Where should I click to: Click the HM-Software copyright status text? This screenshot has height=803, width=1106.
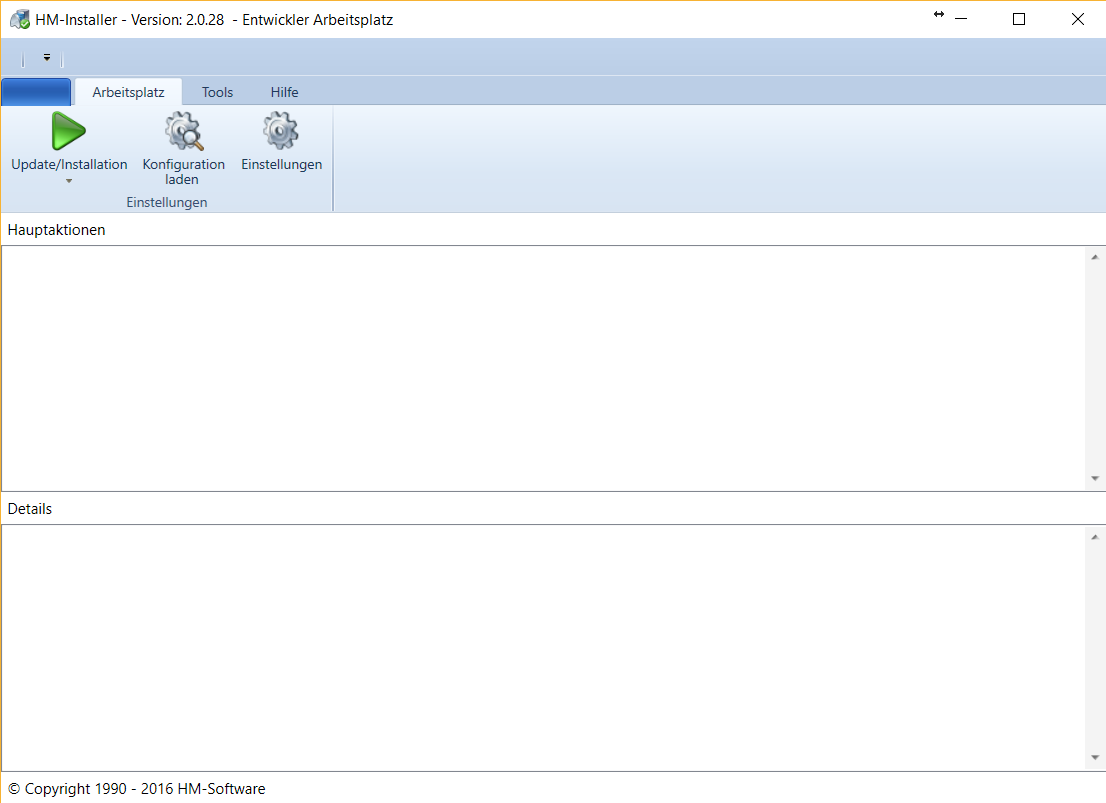coord(137,789)
